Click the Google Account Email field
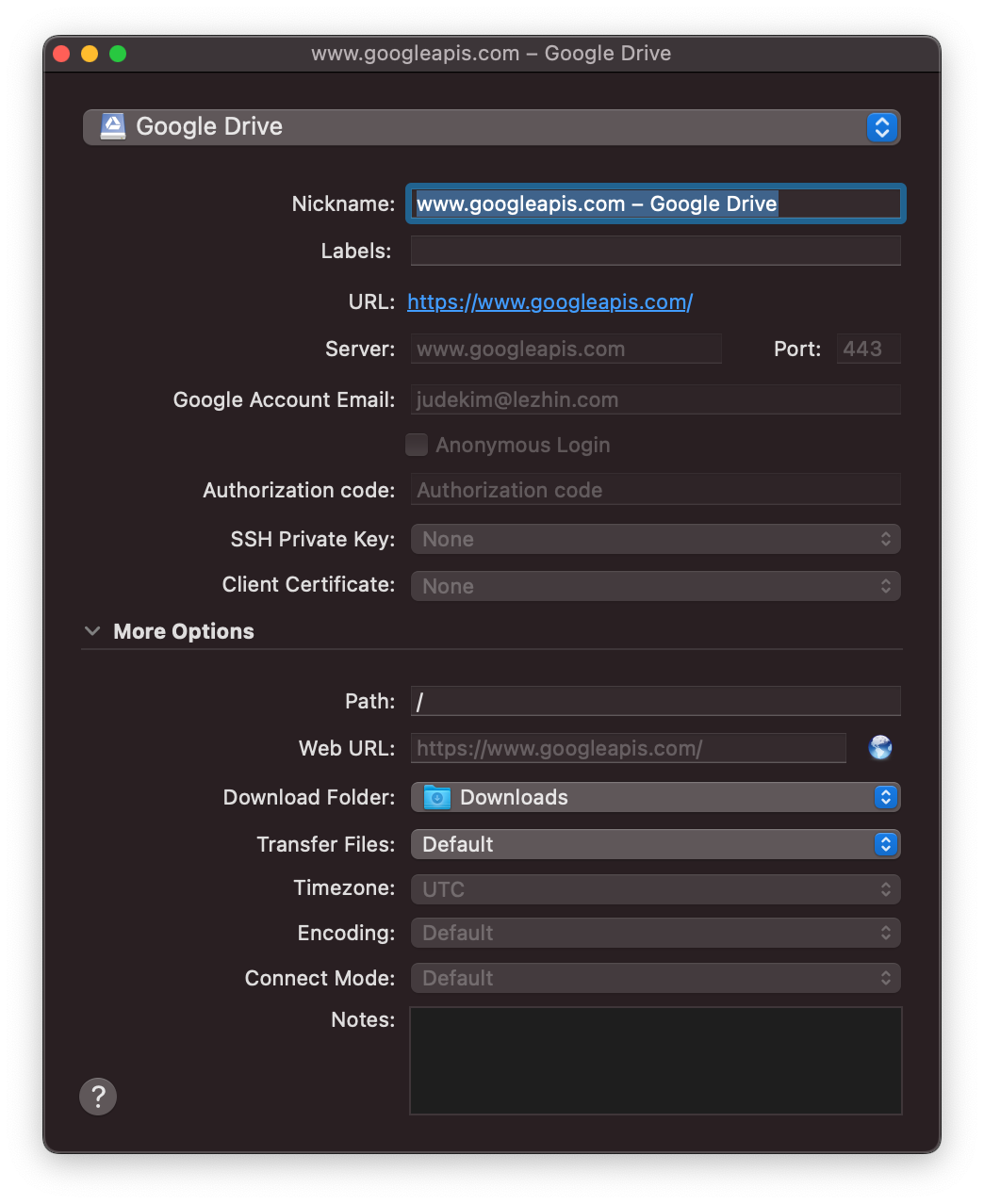 pyautogui.click(x=656, y=399)
